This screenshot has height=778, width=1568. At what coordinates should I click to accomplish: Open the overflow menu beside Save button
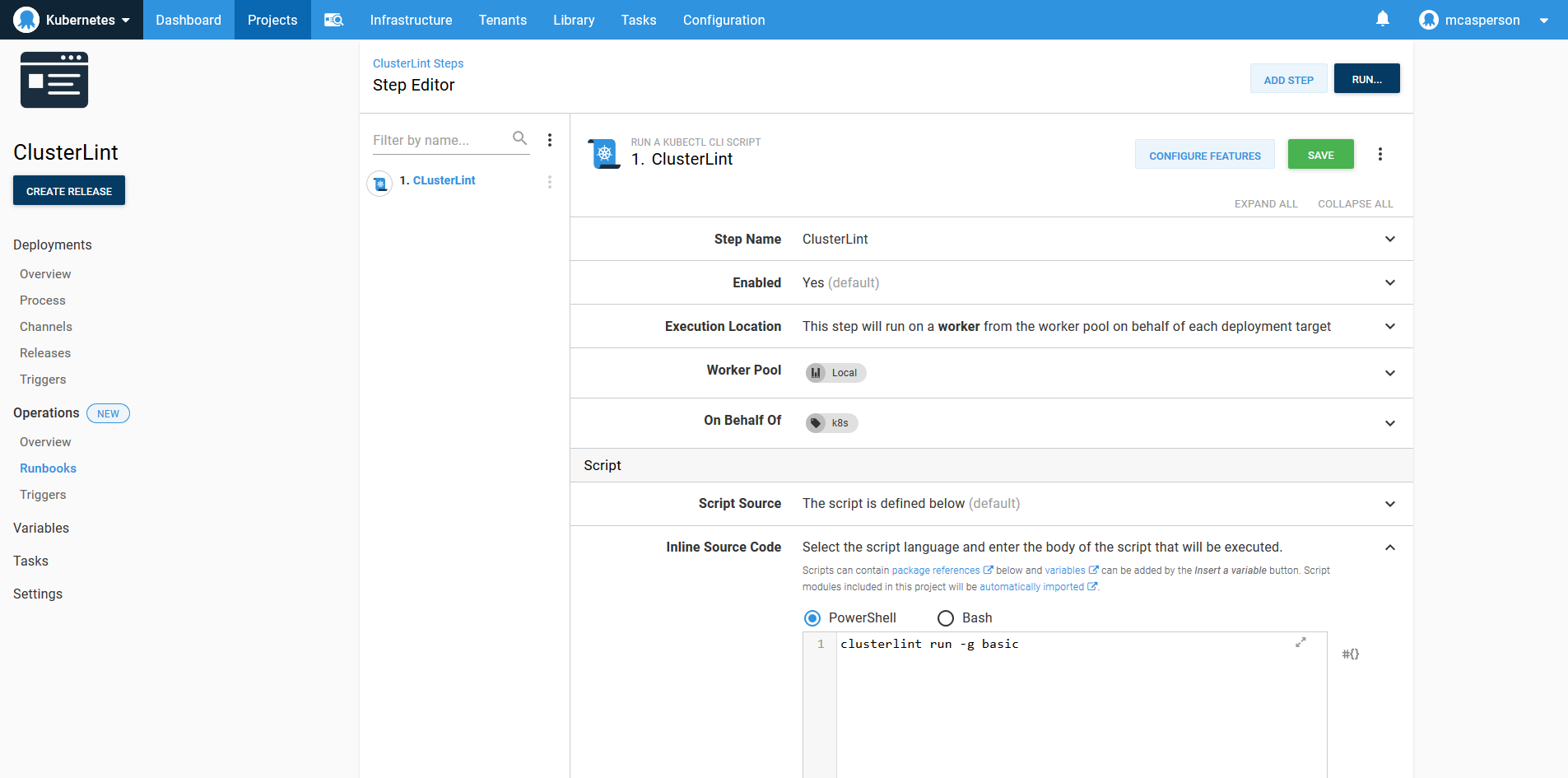click(1380, 154)
